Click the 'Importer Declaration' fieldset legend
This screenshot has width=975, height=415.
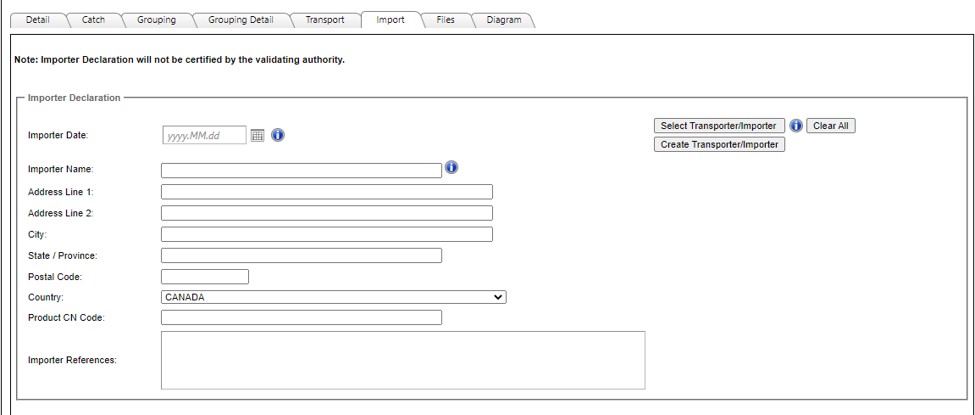click(74, 98)
